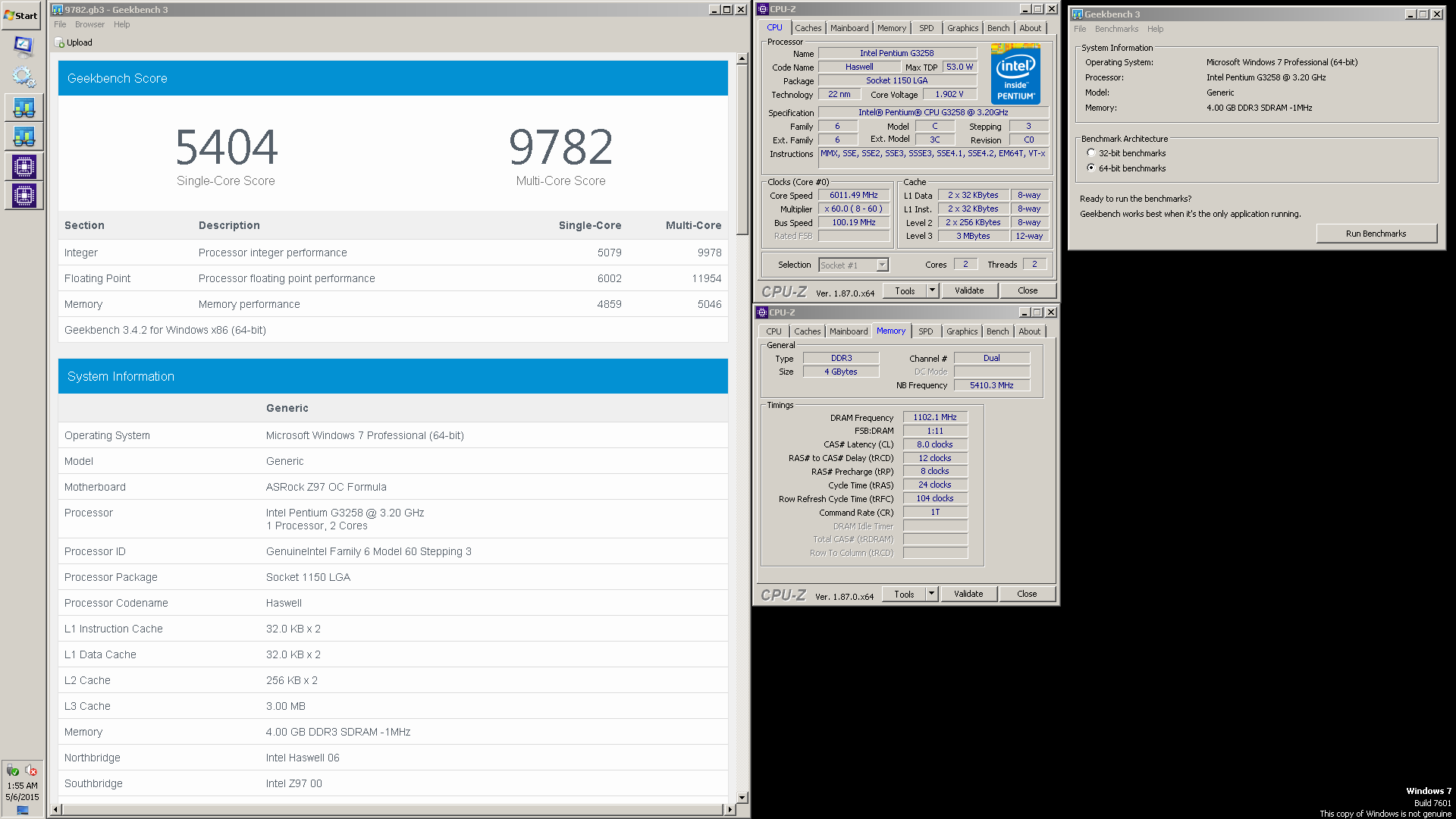Open SPD tab in CPU-Z memory window
The image size is (1456, 819).
pyautogui.click(x=926, y=331)
